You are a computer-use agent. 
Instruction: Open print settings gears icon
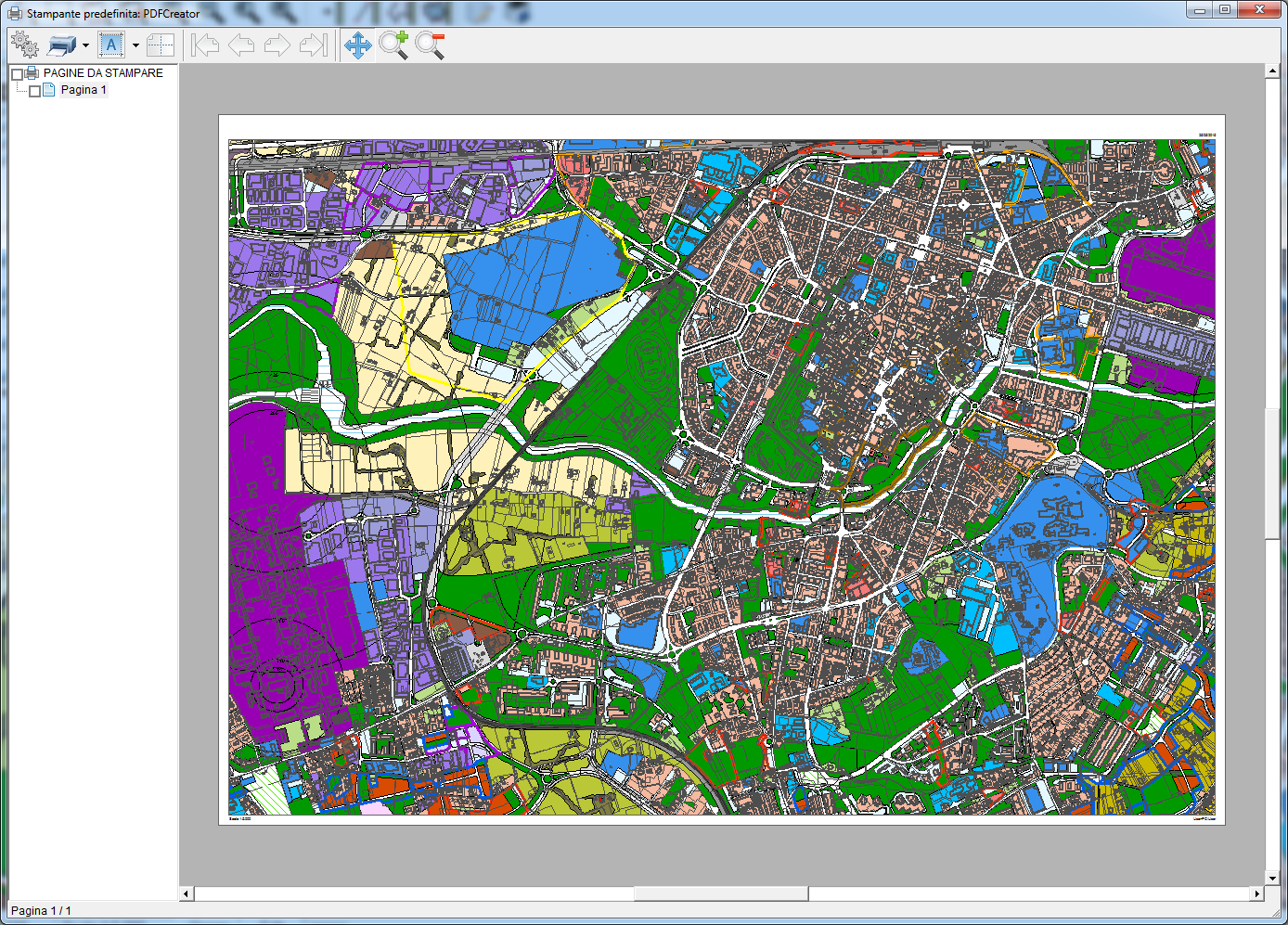pyautogui.click(x=24, y=45)
